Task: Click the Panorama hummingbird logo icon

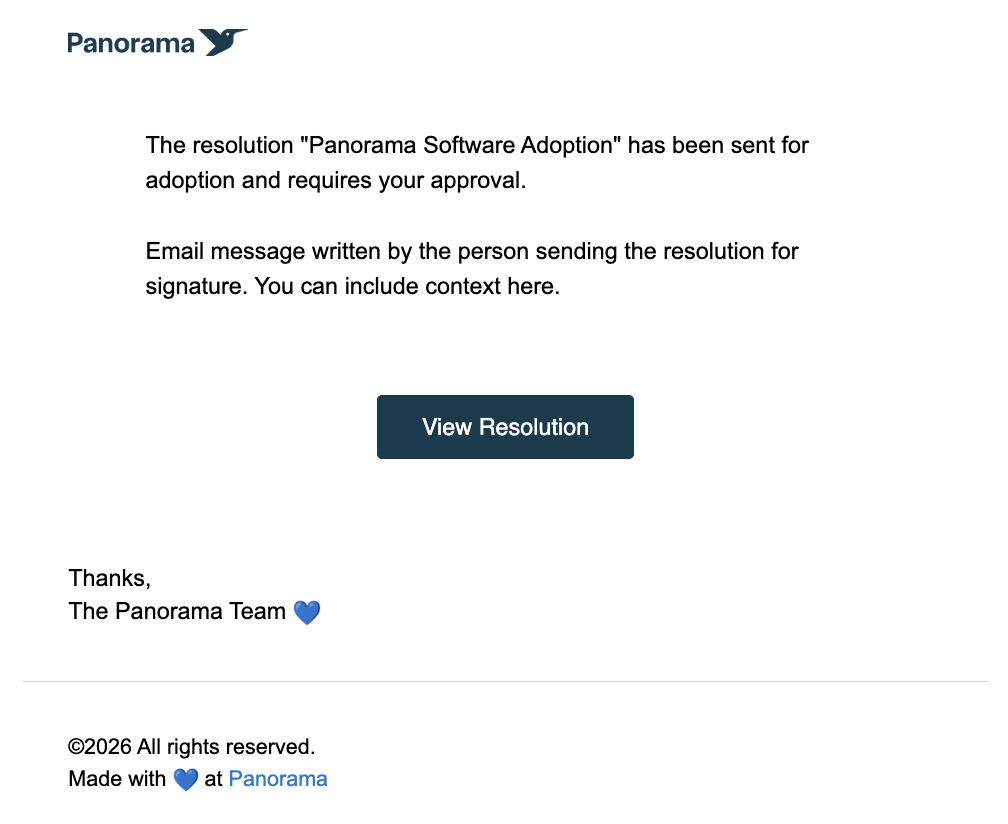Action: [223, 42]
